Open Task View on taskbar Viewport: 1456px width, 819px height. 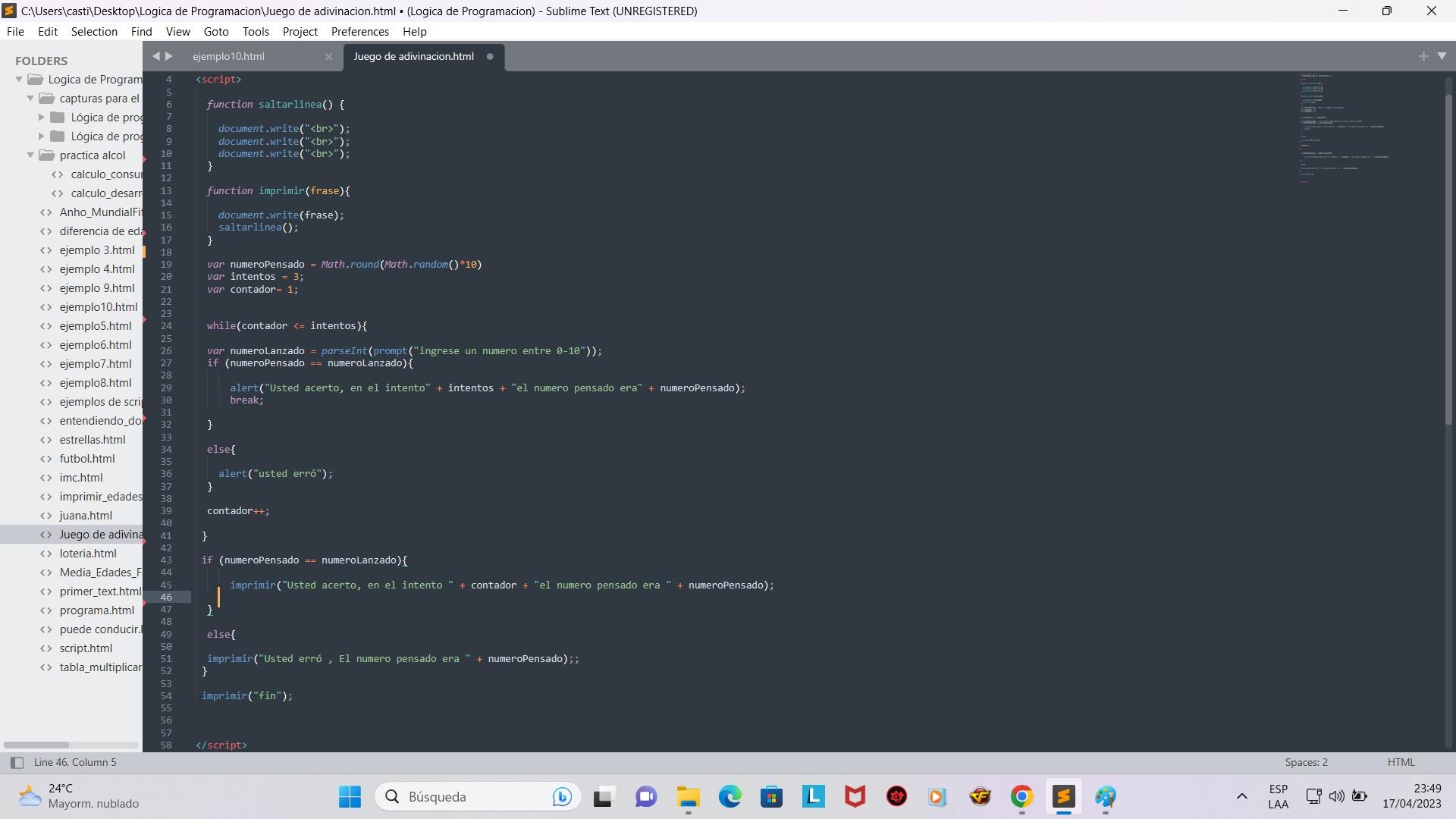click(x=603, y=796)
